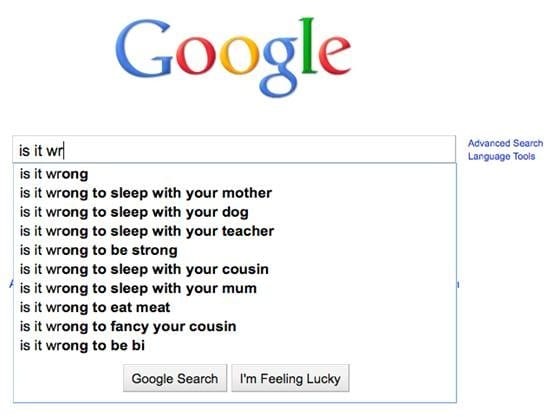Click the I'm Feeling Lucky button

tap(290, 378)
